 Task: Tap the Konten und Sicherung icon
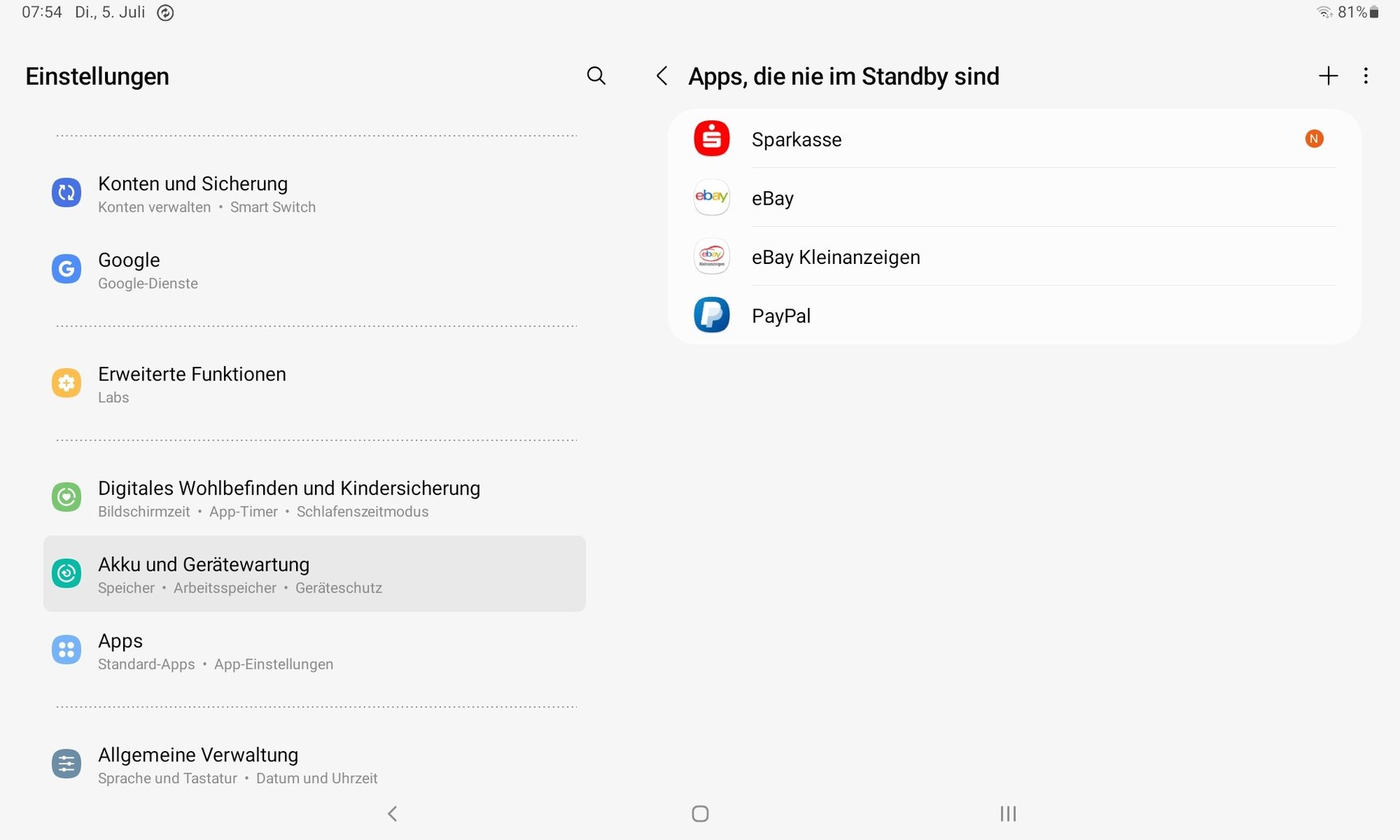click(x=66, y=192)
